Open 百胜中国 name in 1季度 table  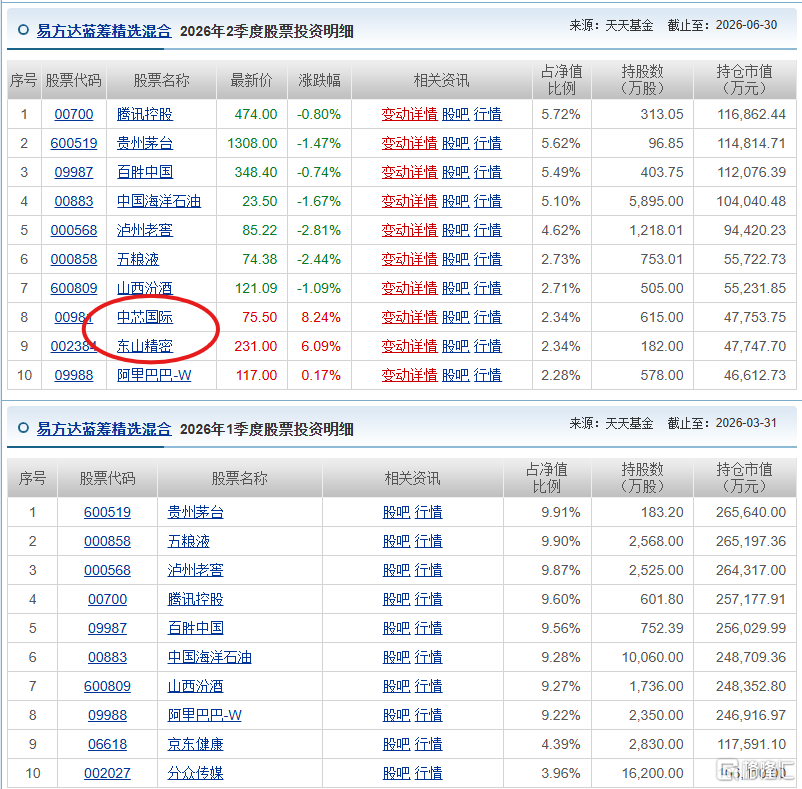click(195, 628)
